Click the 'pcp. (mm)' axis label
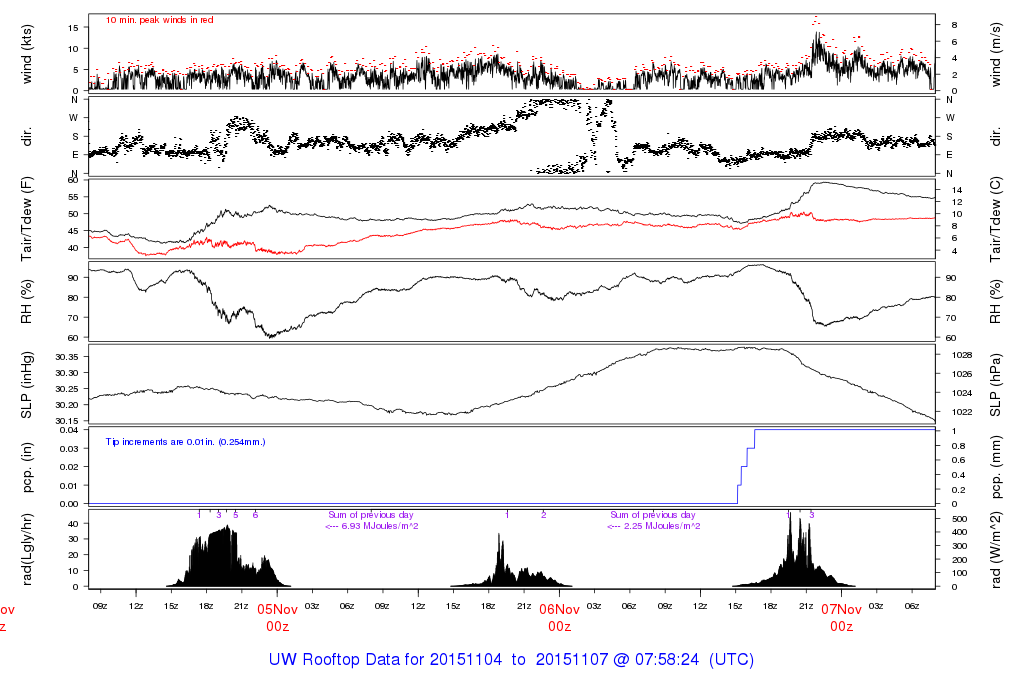The height and width of the screenshot is (700, 1024). pos(995,467)
